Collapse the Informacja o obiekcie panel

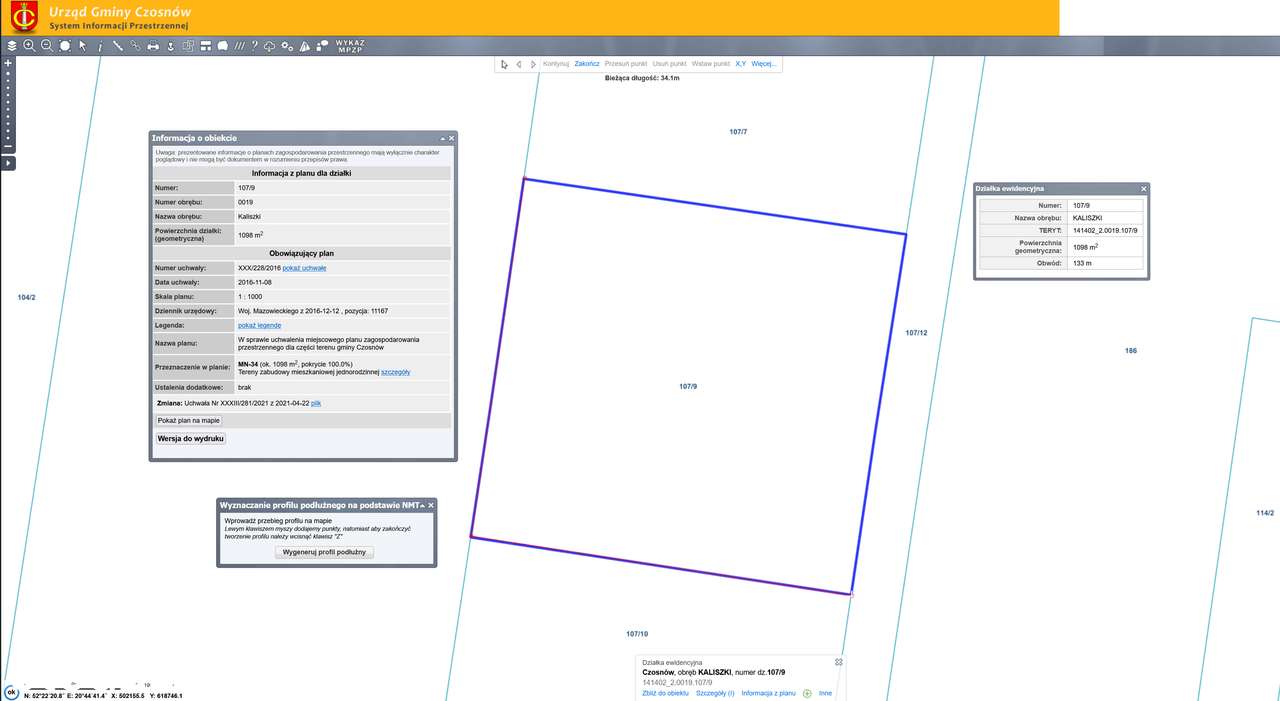point(442,138)
